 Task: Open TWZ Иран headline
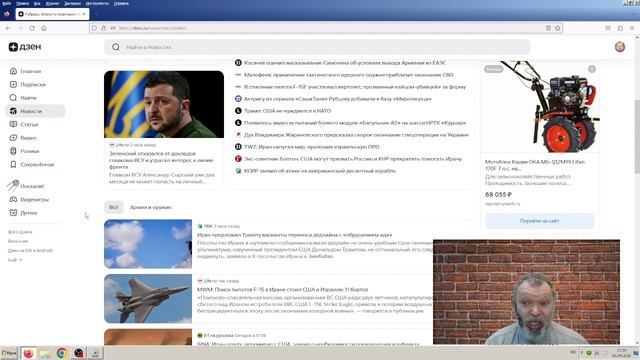tap(312, 147)
